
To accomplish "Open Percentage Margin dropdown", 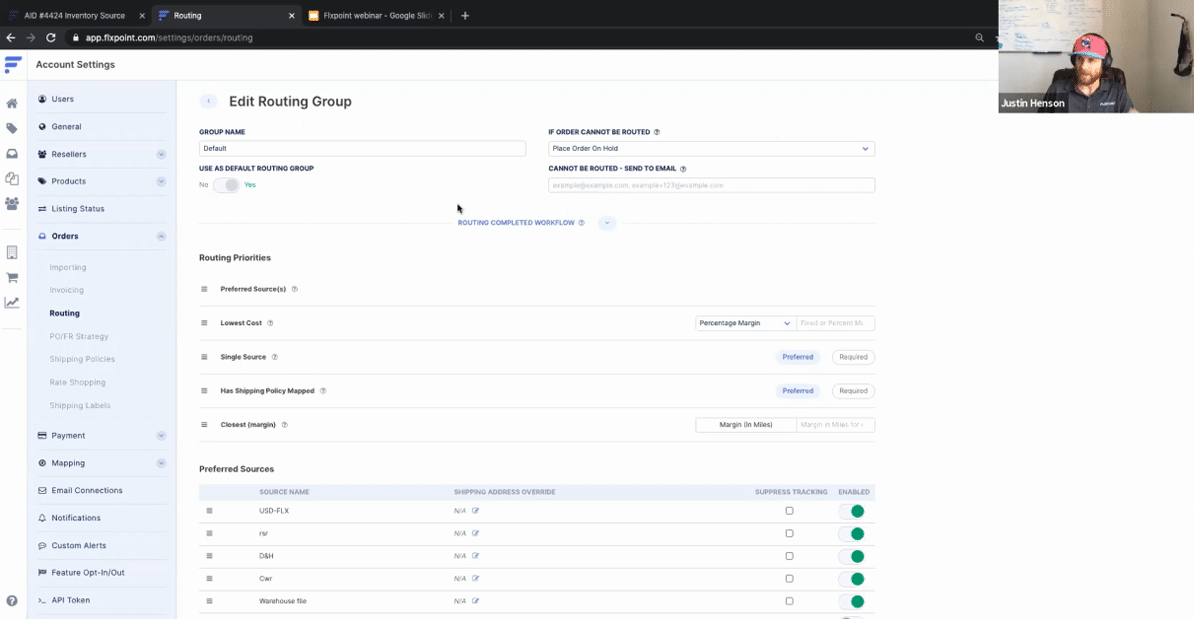I will [745, 323].
